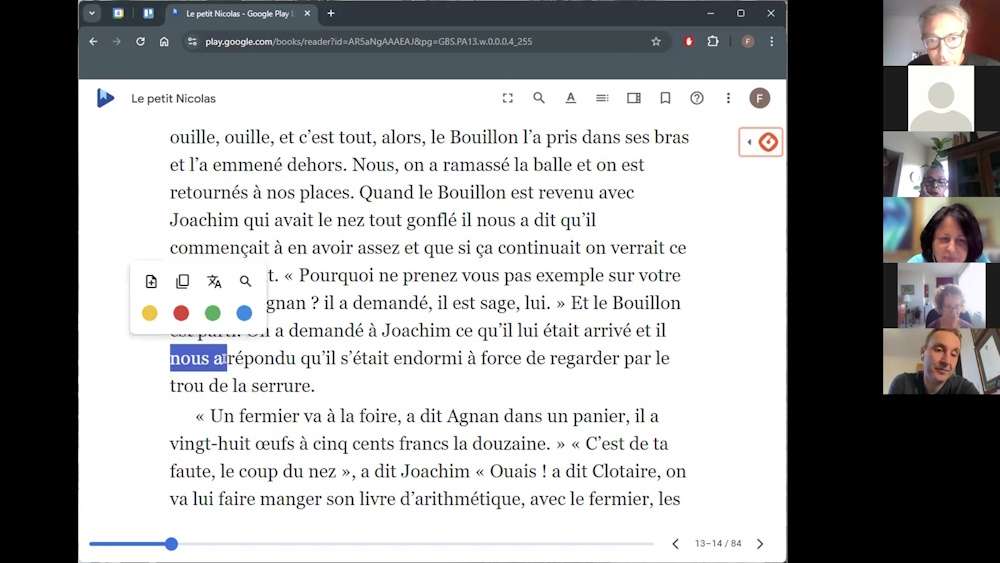Screen dimensions: 1000x563
Task: Highlight selection in blue
Action: tap(244, 313)
